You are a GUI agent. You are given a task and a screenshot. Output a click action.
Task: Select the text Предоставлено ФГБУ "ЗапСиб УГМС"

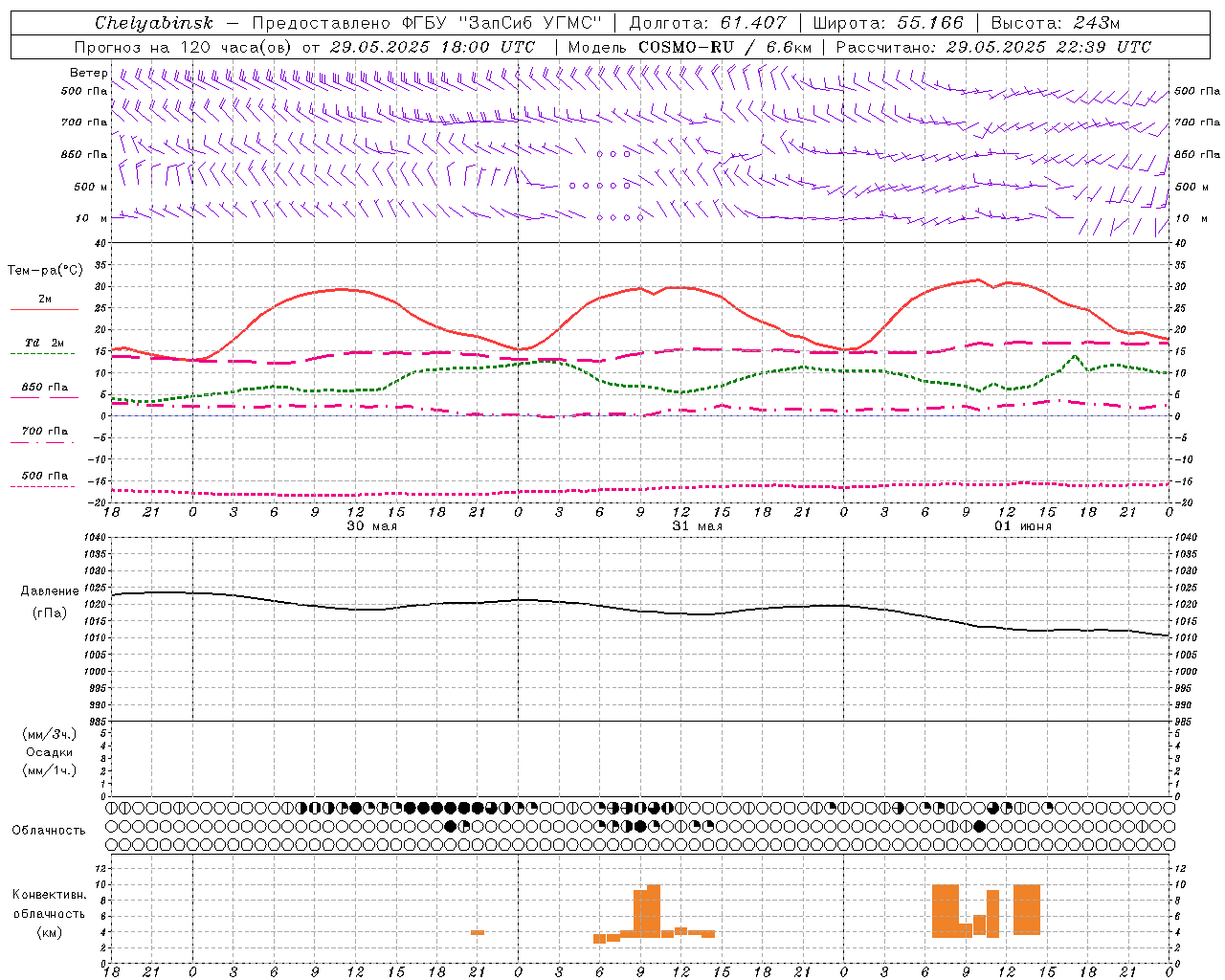426,23
